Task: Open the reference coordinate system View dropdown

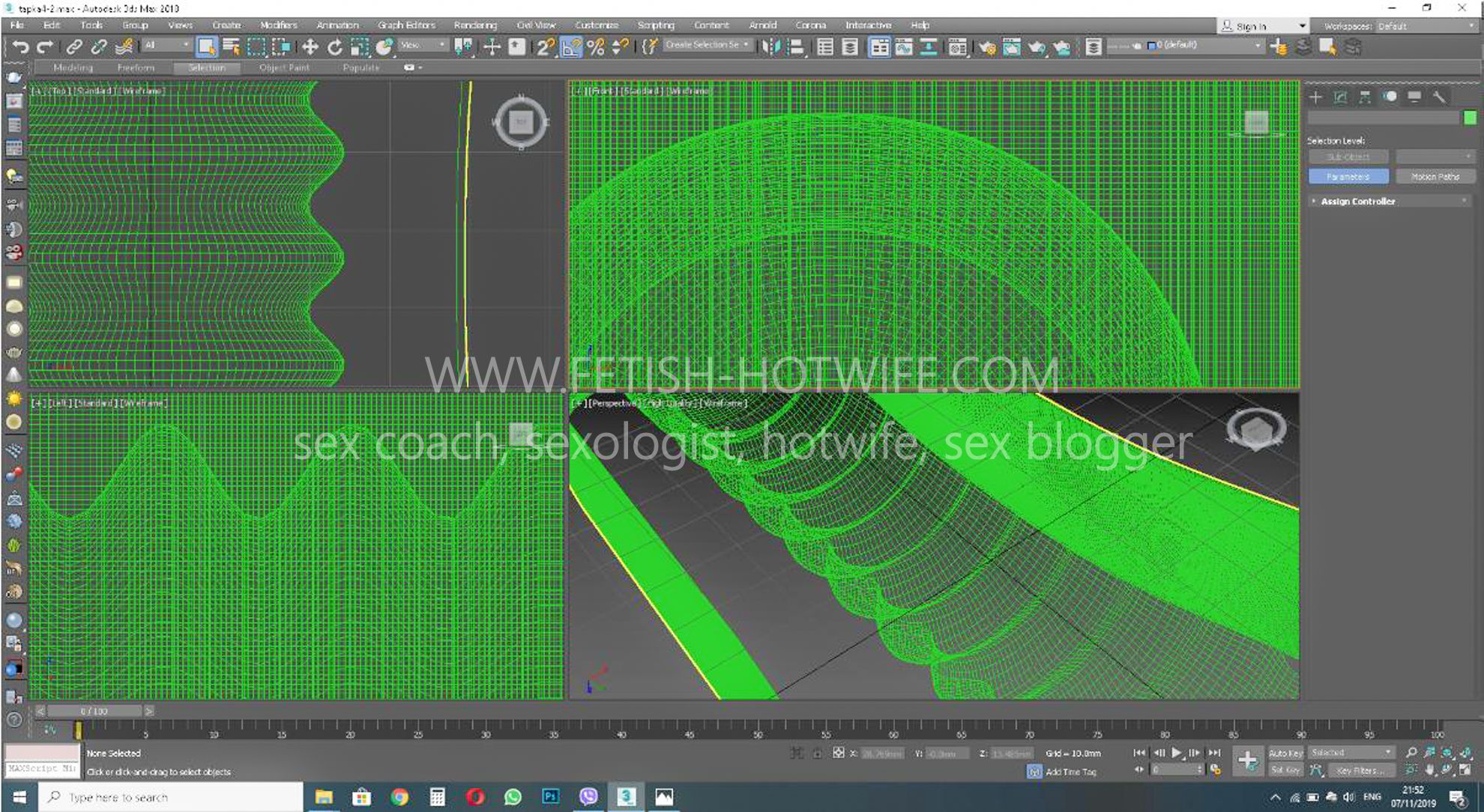Action: [x=423, y=46]
